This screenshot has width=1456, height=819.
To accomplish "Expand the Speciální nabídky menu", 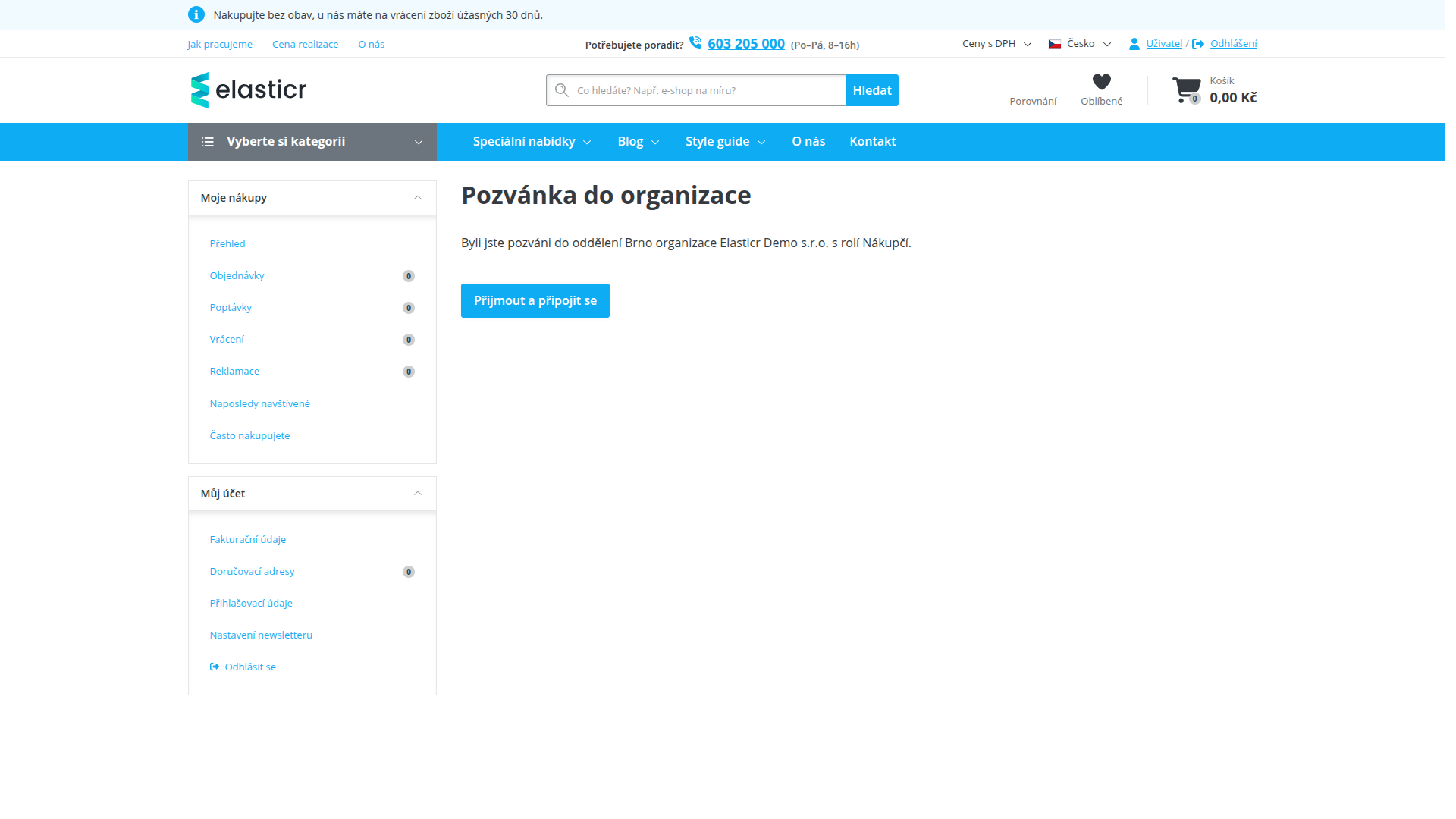I will click(532, 142).
